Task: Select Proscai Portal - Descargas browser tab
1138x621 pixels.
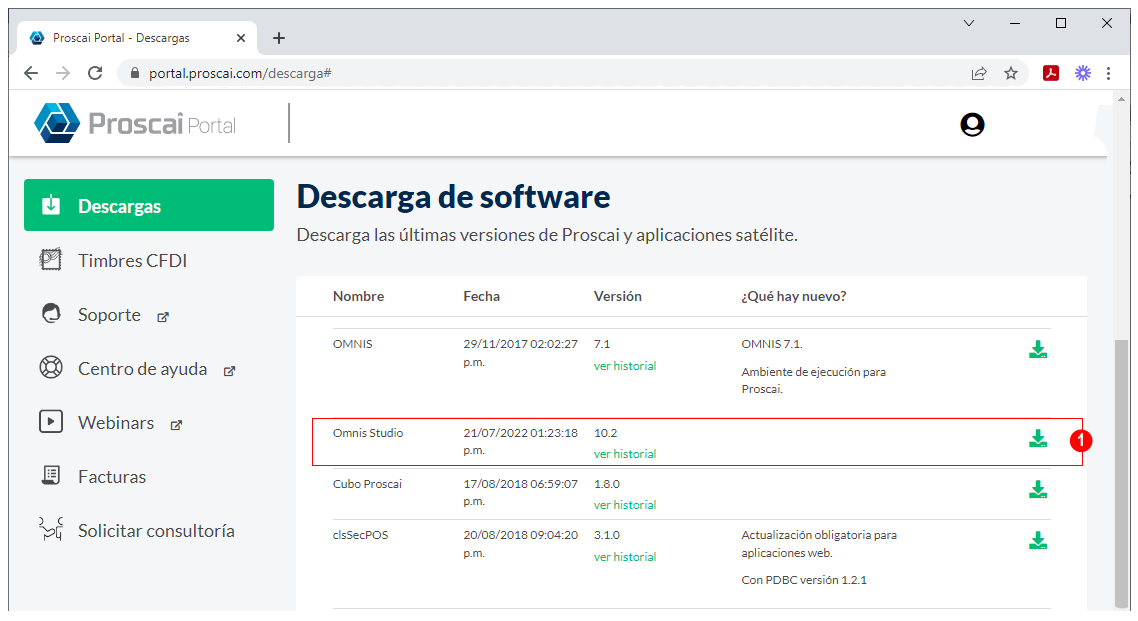Action: [x=138, y=38]
